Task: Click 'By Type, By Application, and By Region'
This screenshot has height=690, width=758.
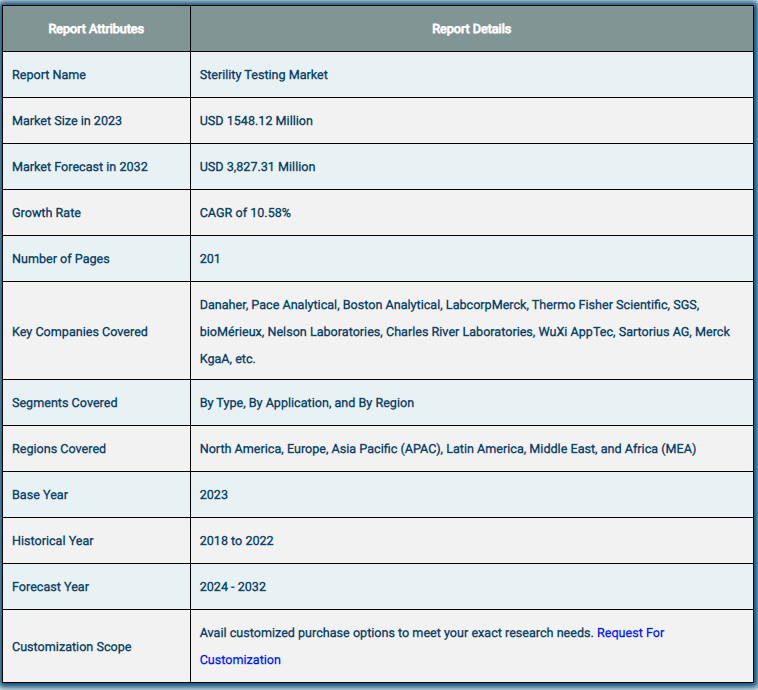Action: tap(306, 403)
